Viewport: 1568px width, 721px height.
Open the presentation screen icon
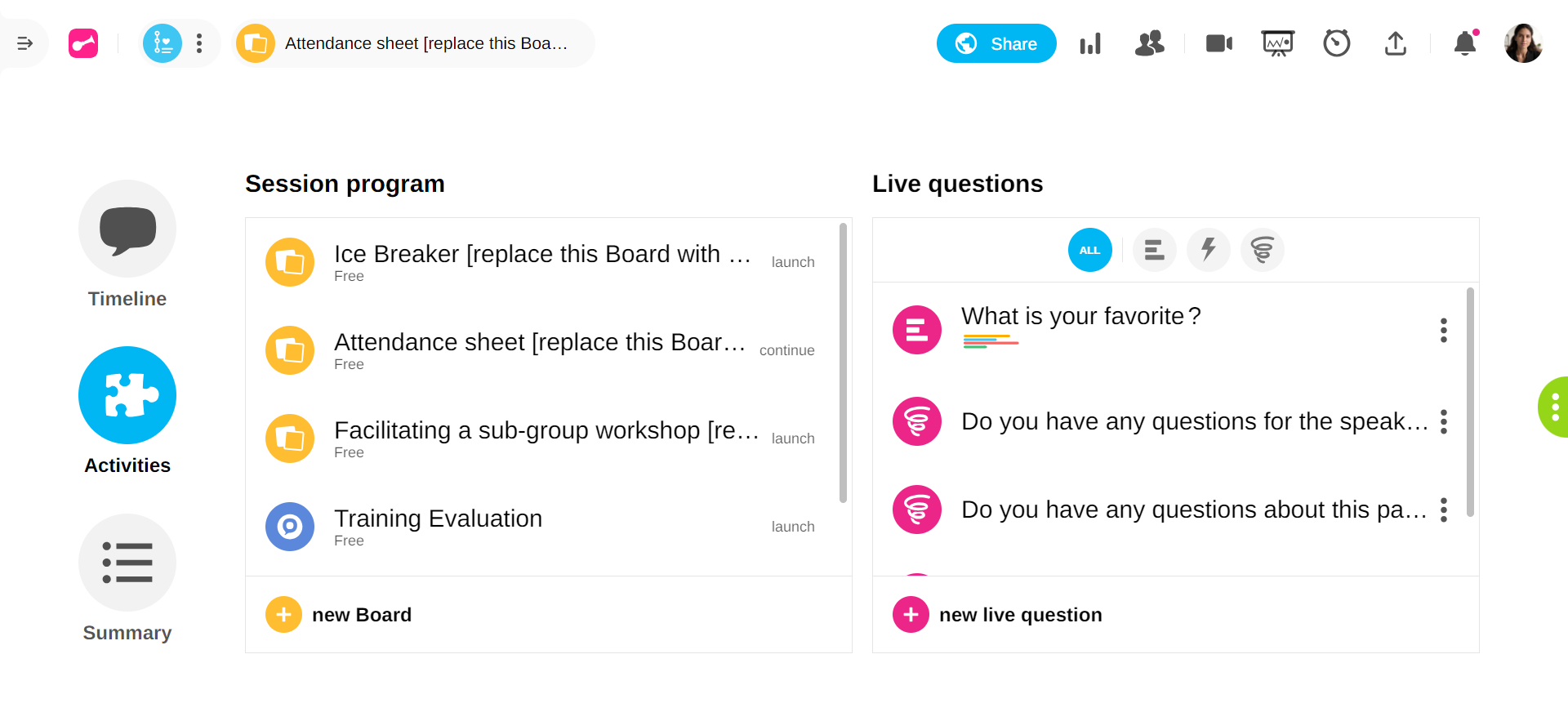click(x=1277, y=43)
